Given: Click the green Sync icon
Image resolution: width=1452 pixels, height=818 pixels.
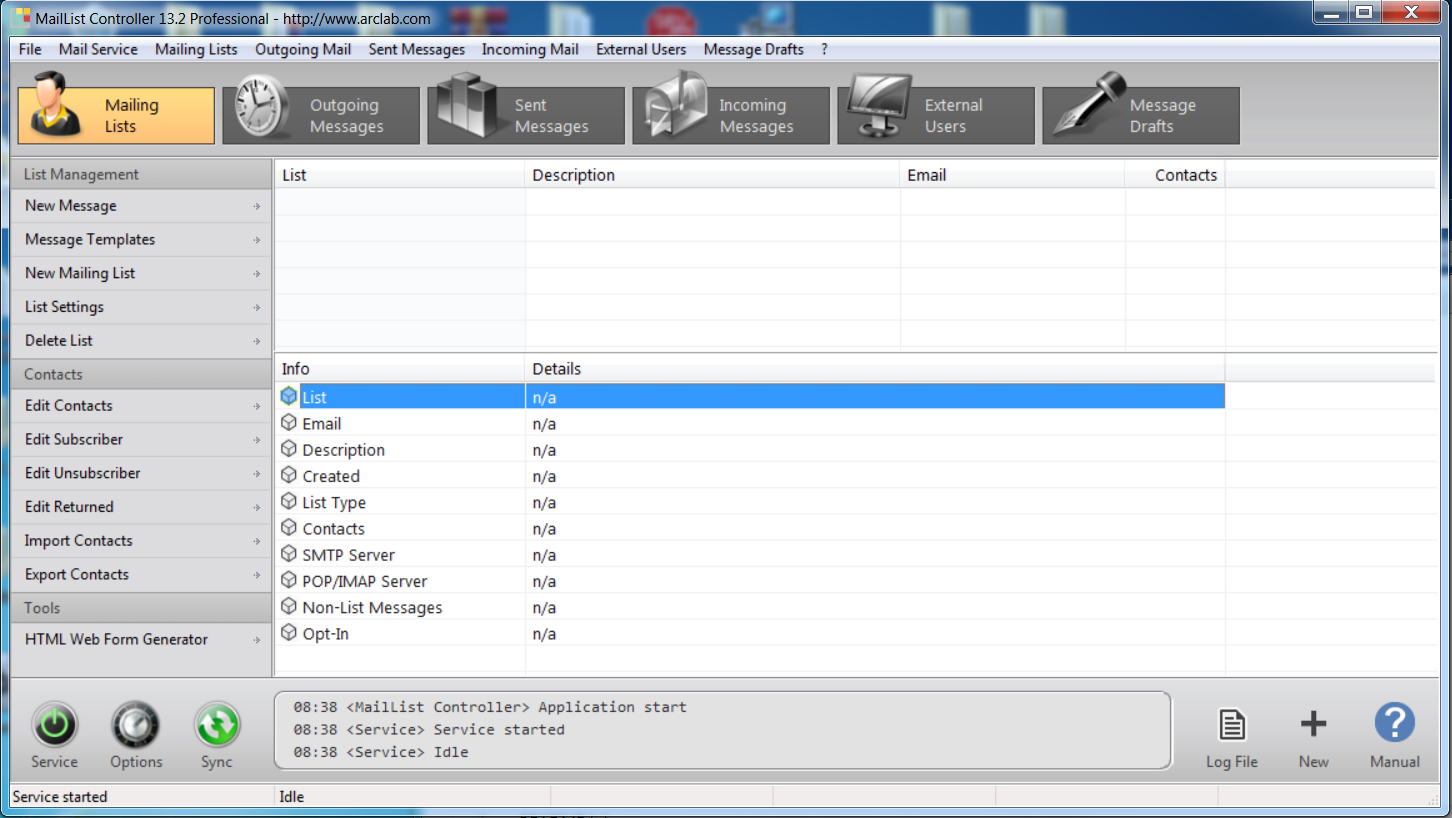Looking at the screenshot, I should (x=216, y=726).
